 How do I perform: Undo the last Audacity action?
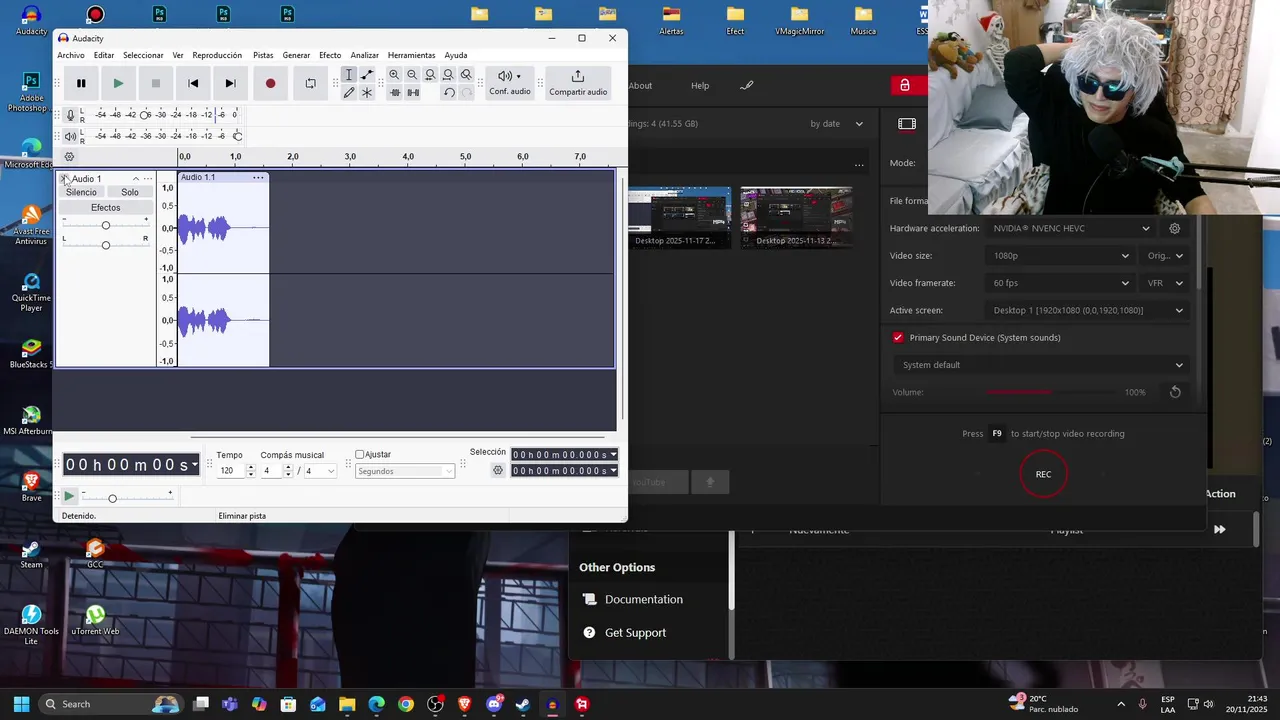pyautogui.click(x=449, y=92)
